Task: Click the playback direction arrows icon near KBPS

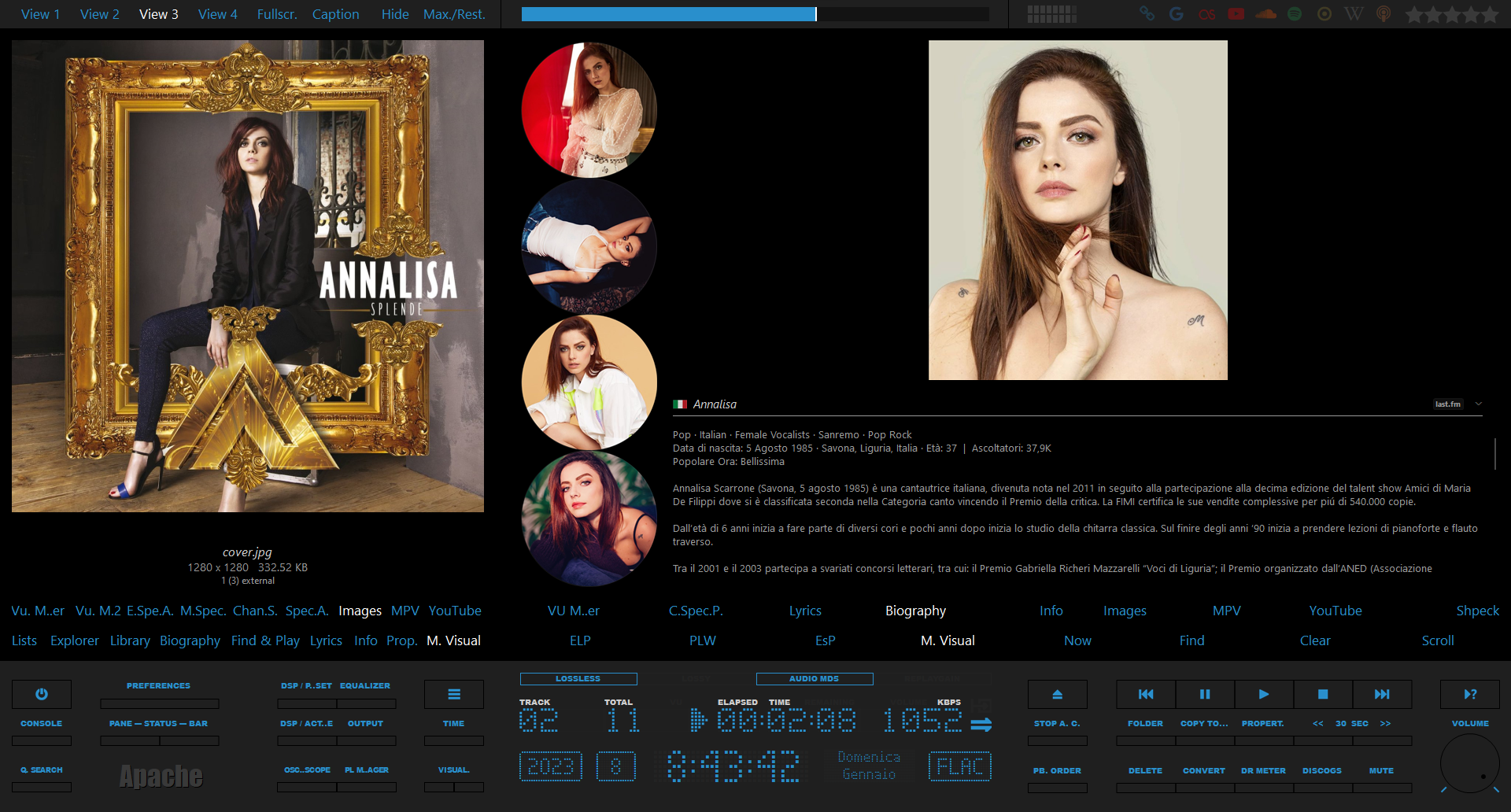Action: pyautogui.click(x=981, y=725)
